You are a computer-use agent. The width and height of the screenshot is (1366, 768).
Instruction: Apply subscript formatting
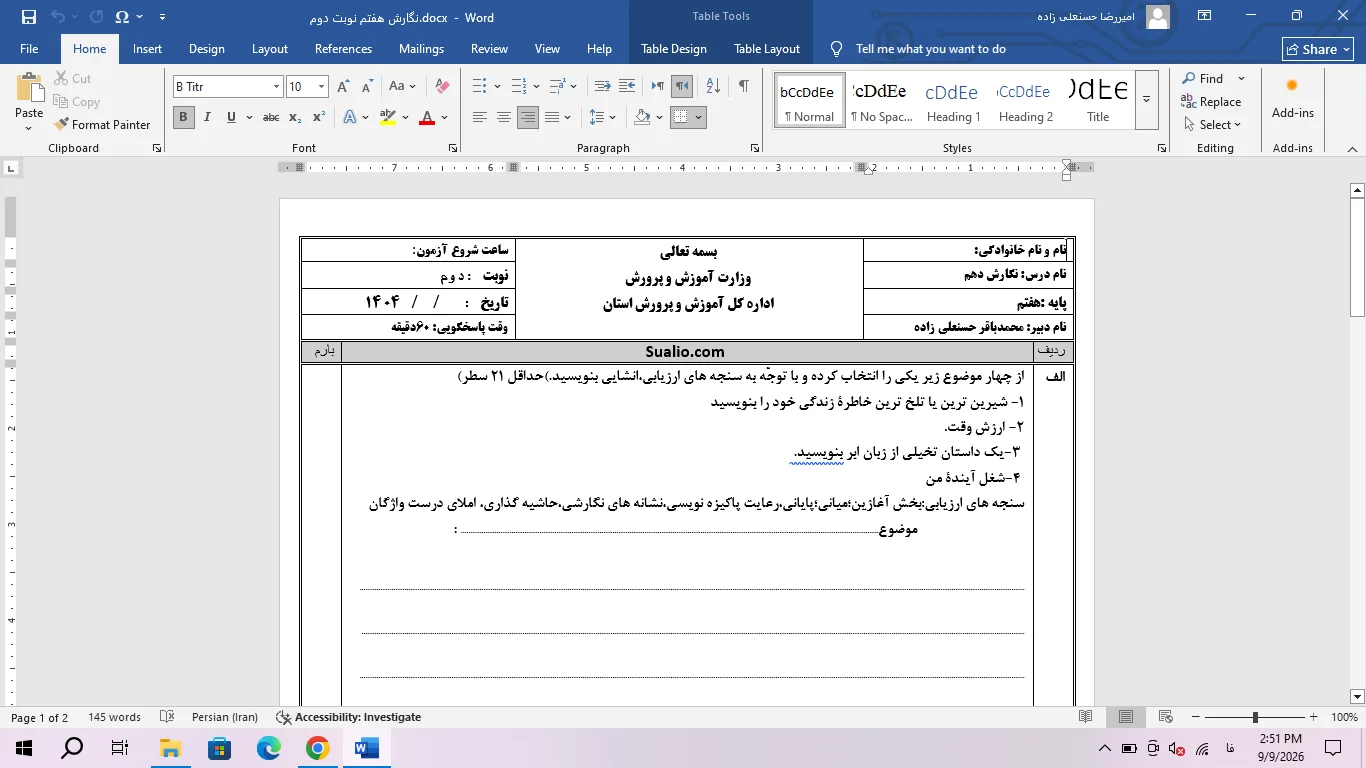coord(295,117)
